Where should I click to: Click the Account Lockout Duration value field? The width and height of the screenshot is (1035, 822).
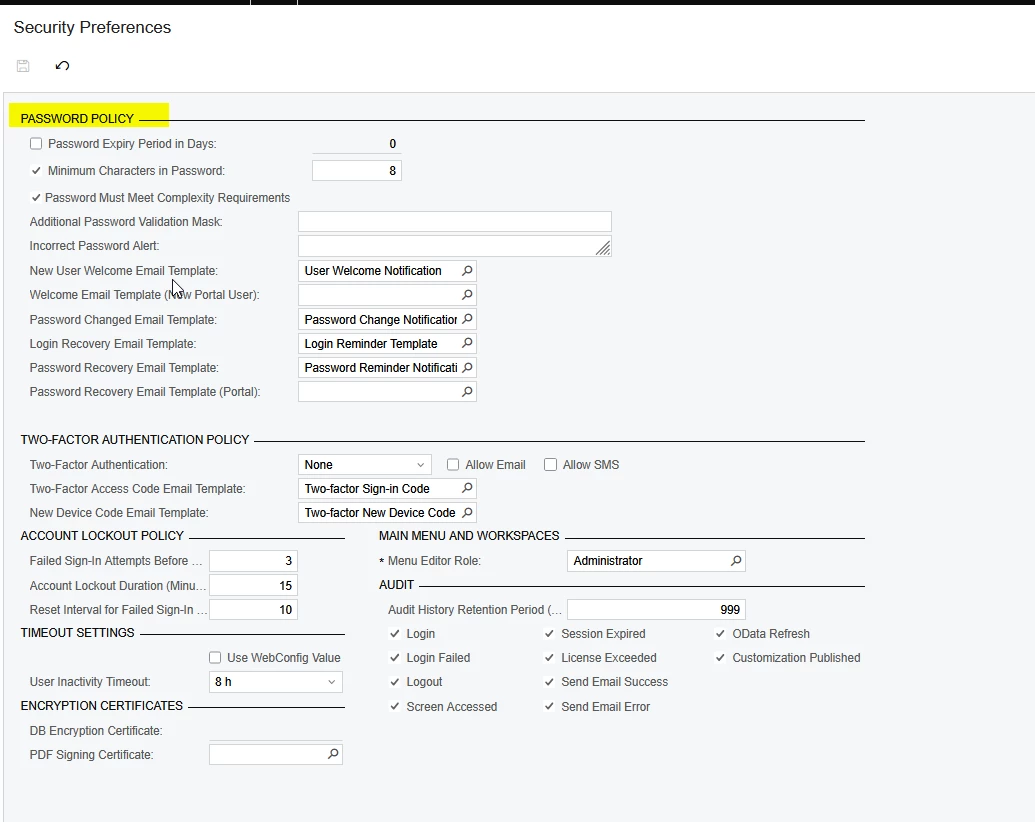click(x=253, y=586)
